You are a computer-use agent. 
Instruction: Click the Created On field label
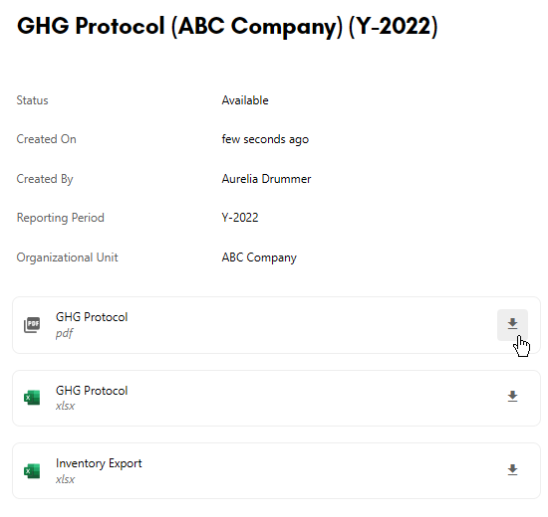pyautogui.click(x=46, y=139)
